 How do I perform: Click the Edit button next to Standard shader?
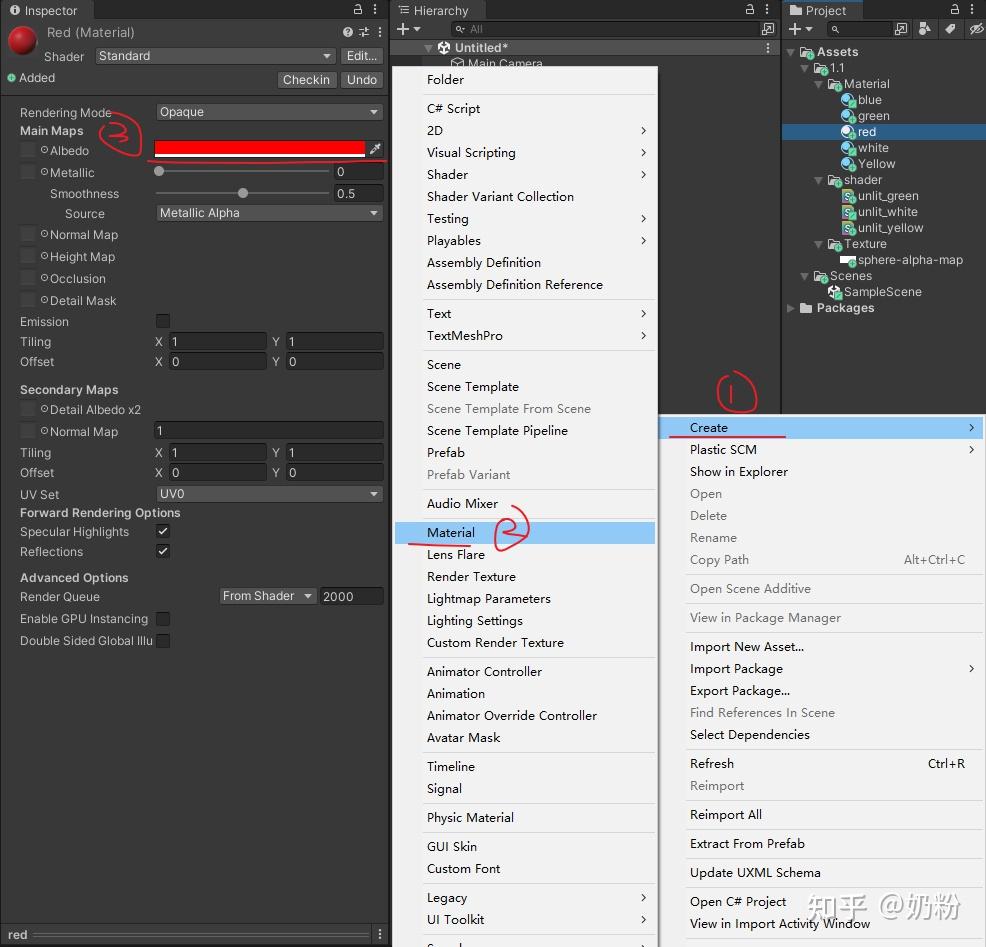coord(361,56)
